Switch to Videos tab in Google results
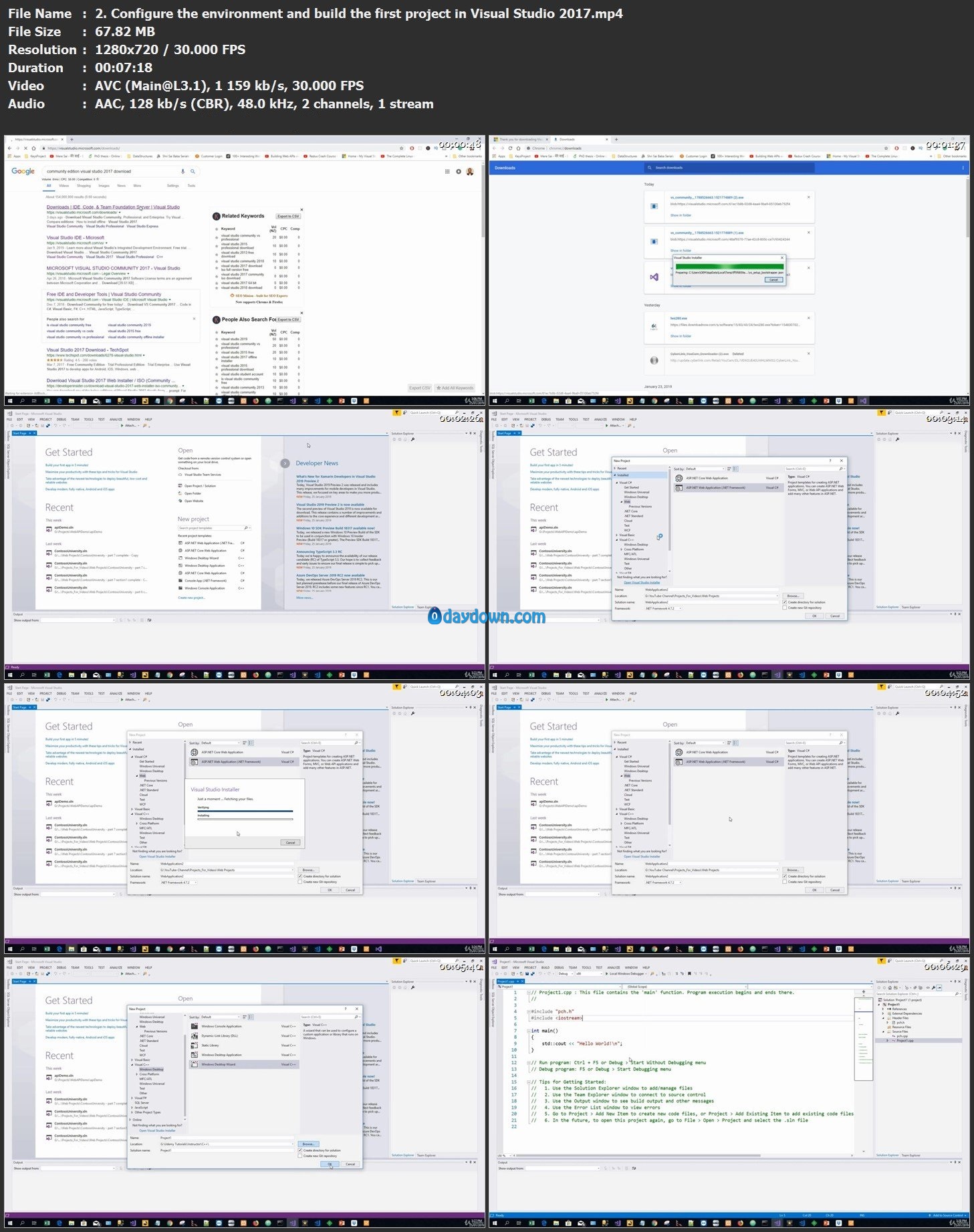The image size is (974, 1232). [x=64, y=186]
